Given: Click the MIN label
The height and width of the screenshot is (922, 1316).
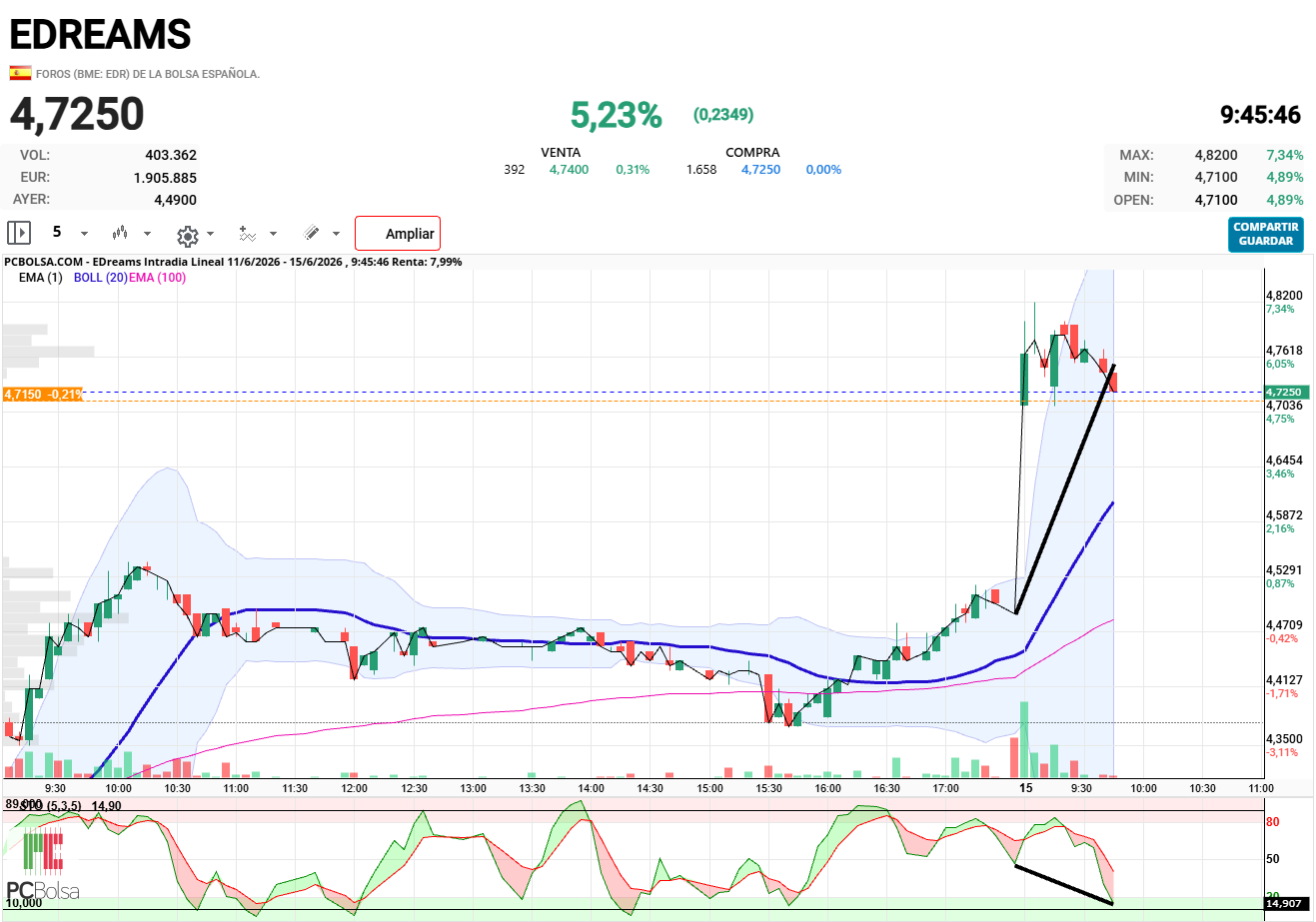Looking at the screenshot, I should 1138,177.
